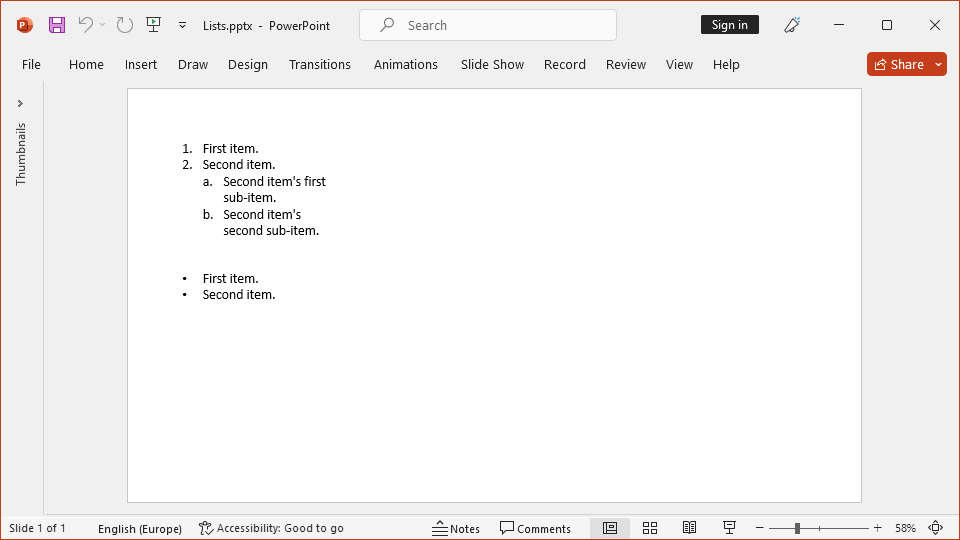The width and height of the screenshot is (960, 540).
Task: Click the Undo arrow icon
Action: click(x=86, y=25)
